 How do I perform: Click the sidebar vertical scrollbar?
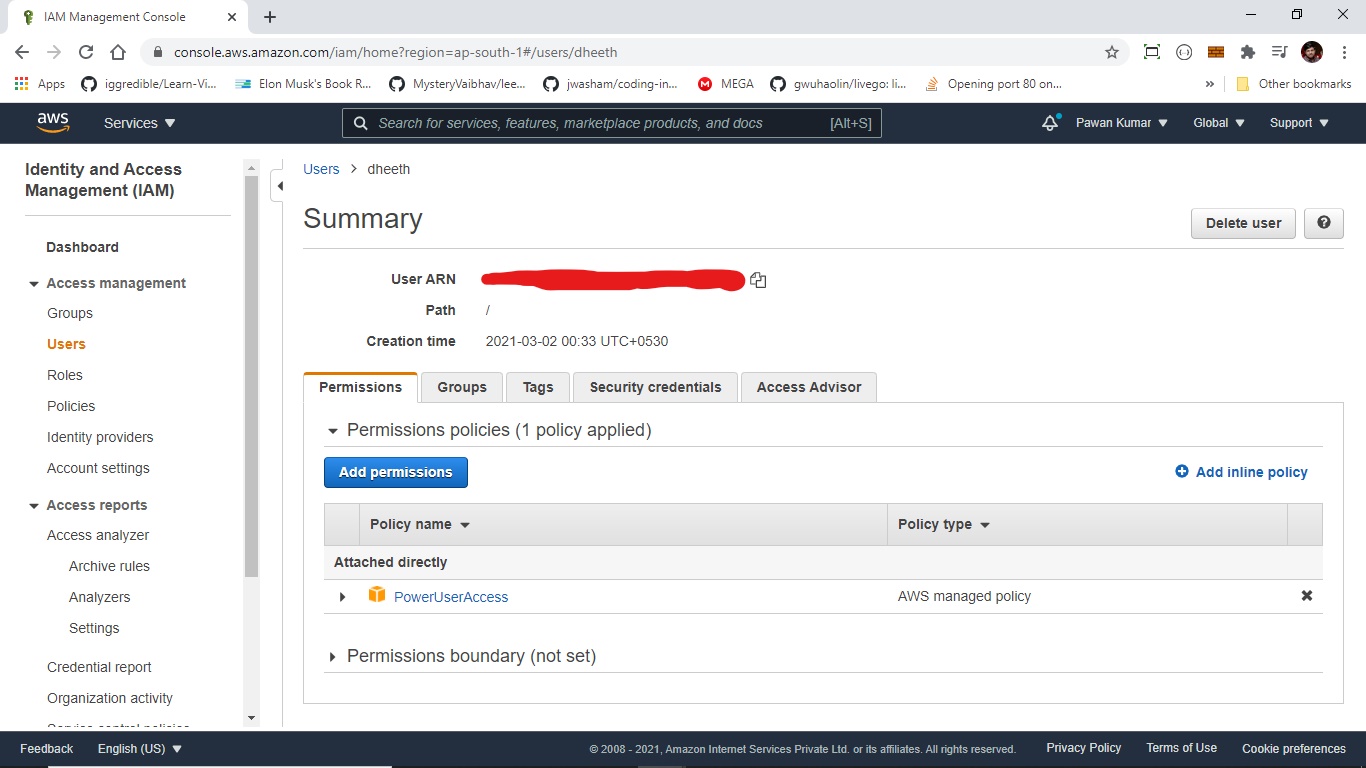251,375
